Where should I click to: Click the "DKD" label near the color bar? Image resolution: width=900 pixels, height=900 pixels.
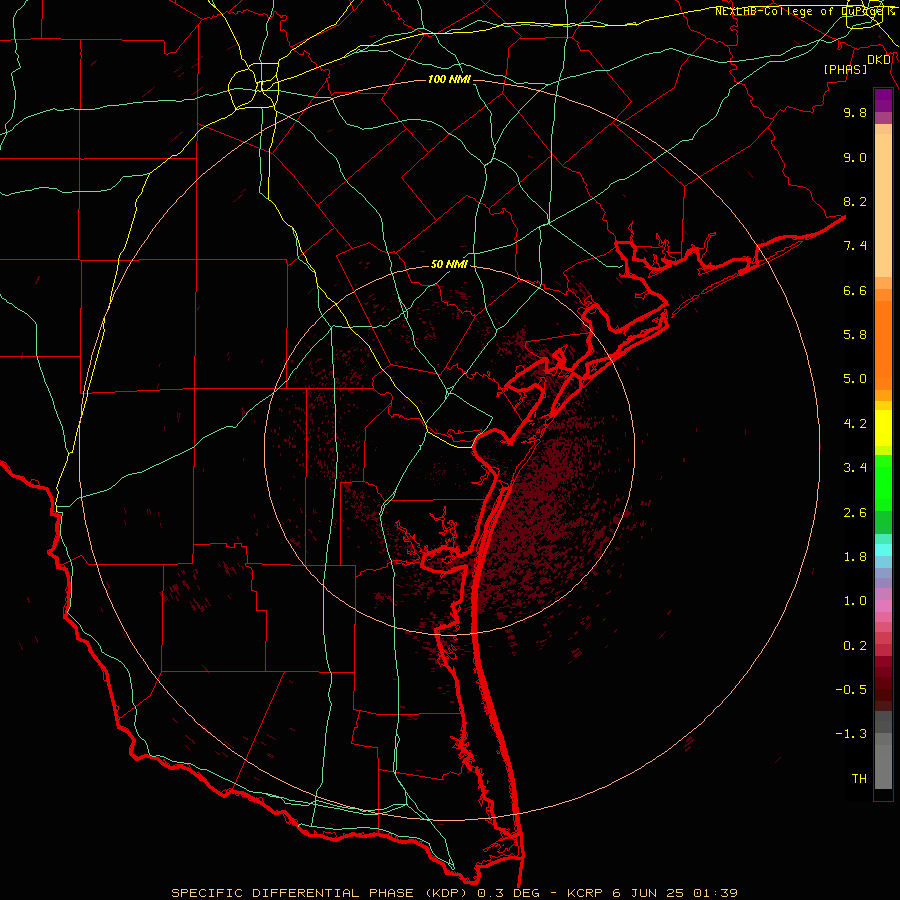(x=879, y=59)
